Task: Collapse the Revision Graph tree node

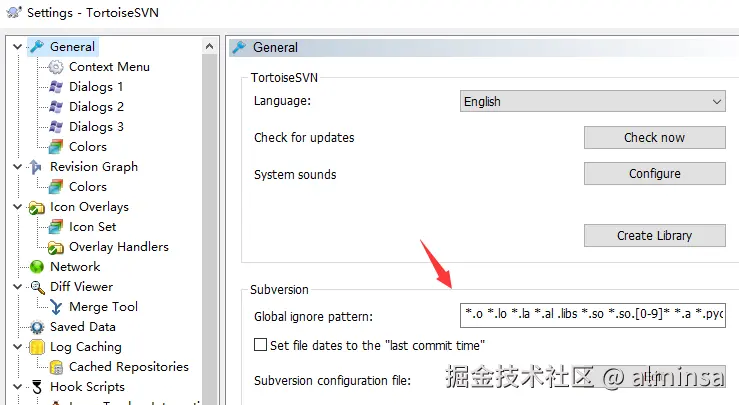Action: [x=17, y=167]
